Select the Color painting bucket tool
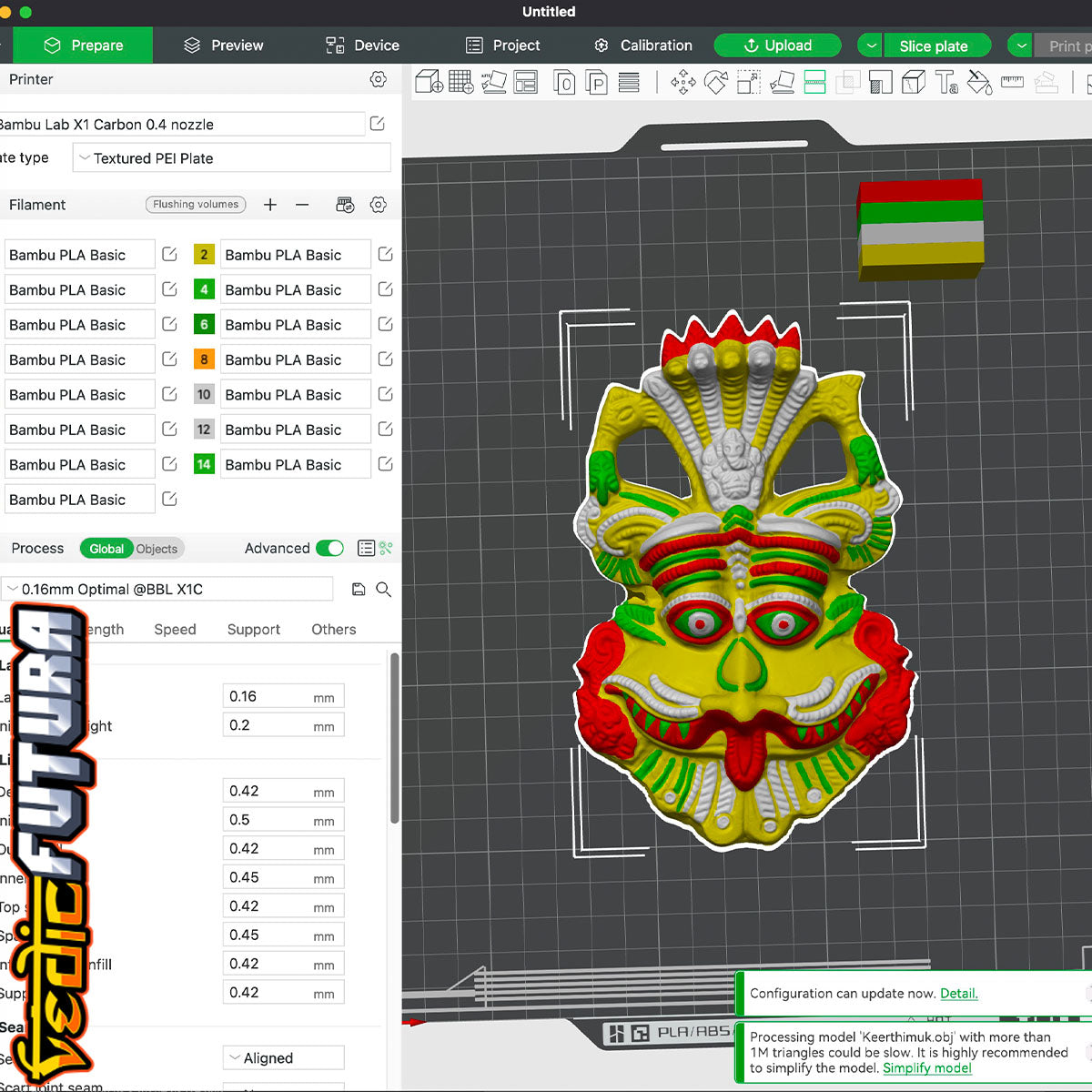Viewport: 1092px width, 1092px height. pos(979,84)
